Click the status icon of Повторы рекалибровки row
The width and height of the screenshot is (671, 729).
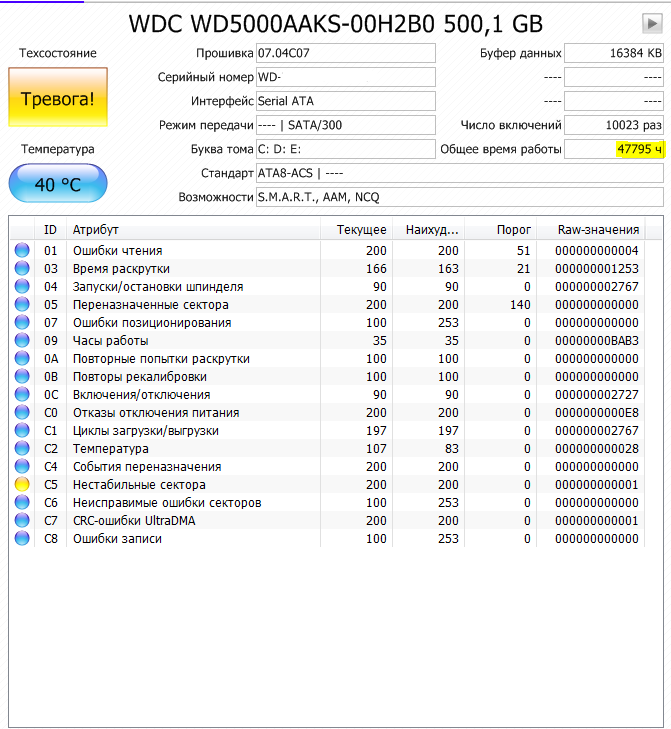[22, 376]
